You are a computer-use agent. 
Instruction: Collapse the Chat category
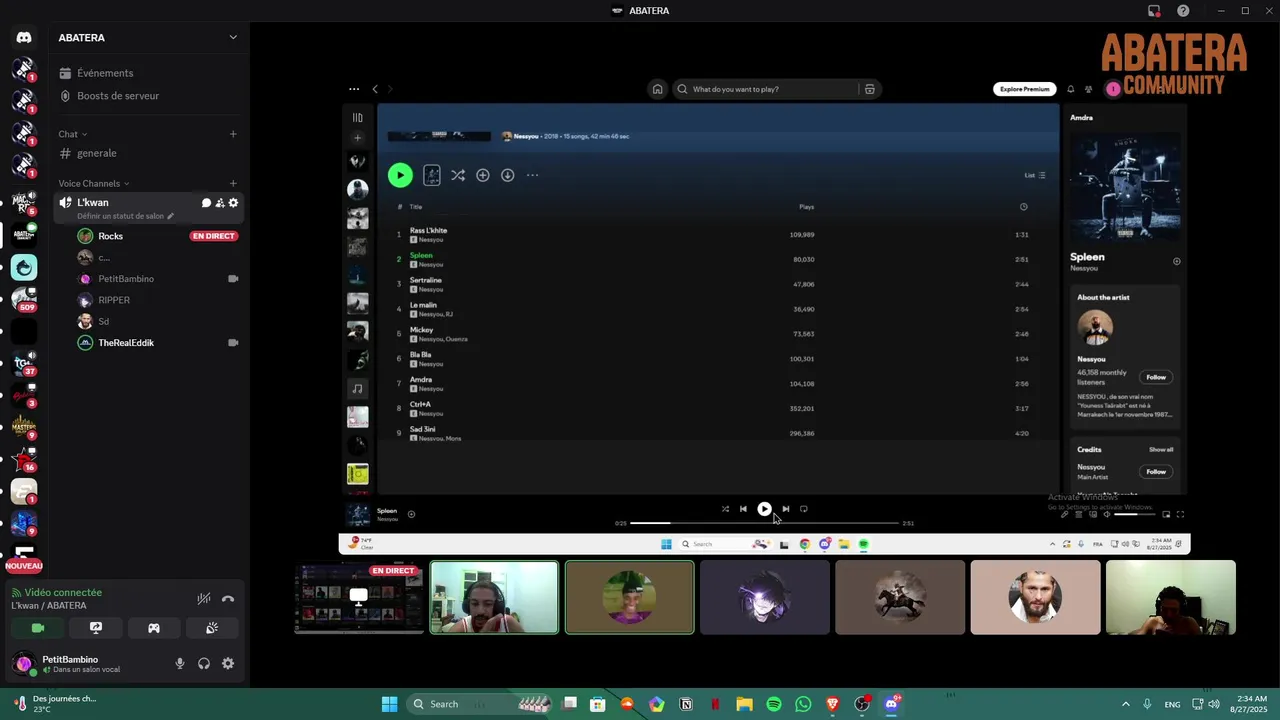(73, 134)
